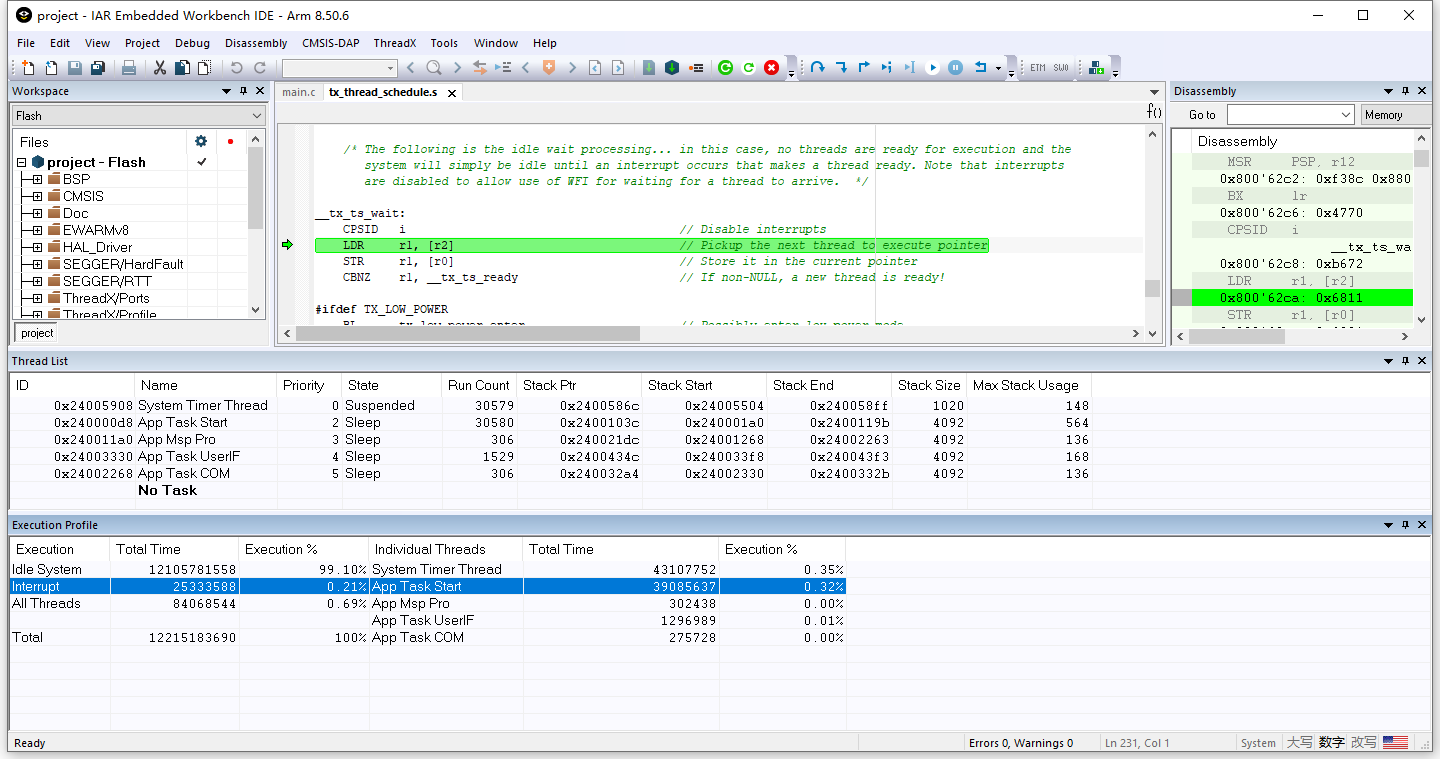
Task: Click the Stack Size column header
Action: pos(929,385)
